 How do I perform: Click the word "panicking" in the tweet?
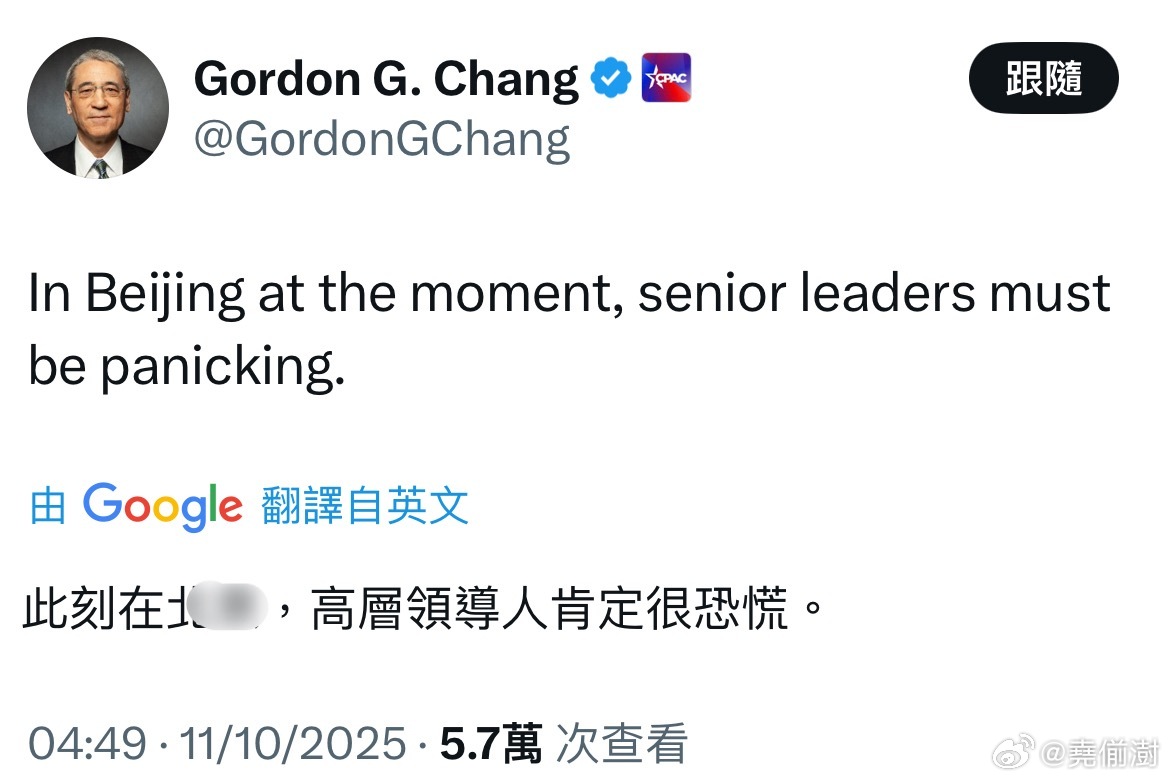click(223, 367)
